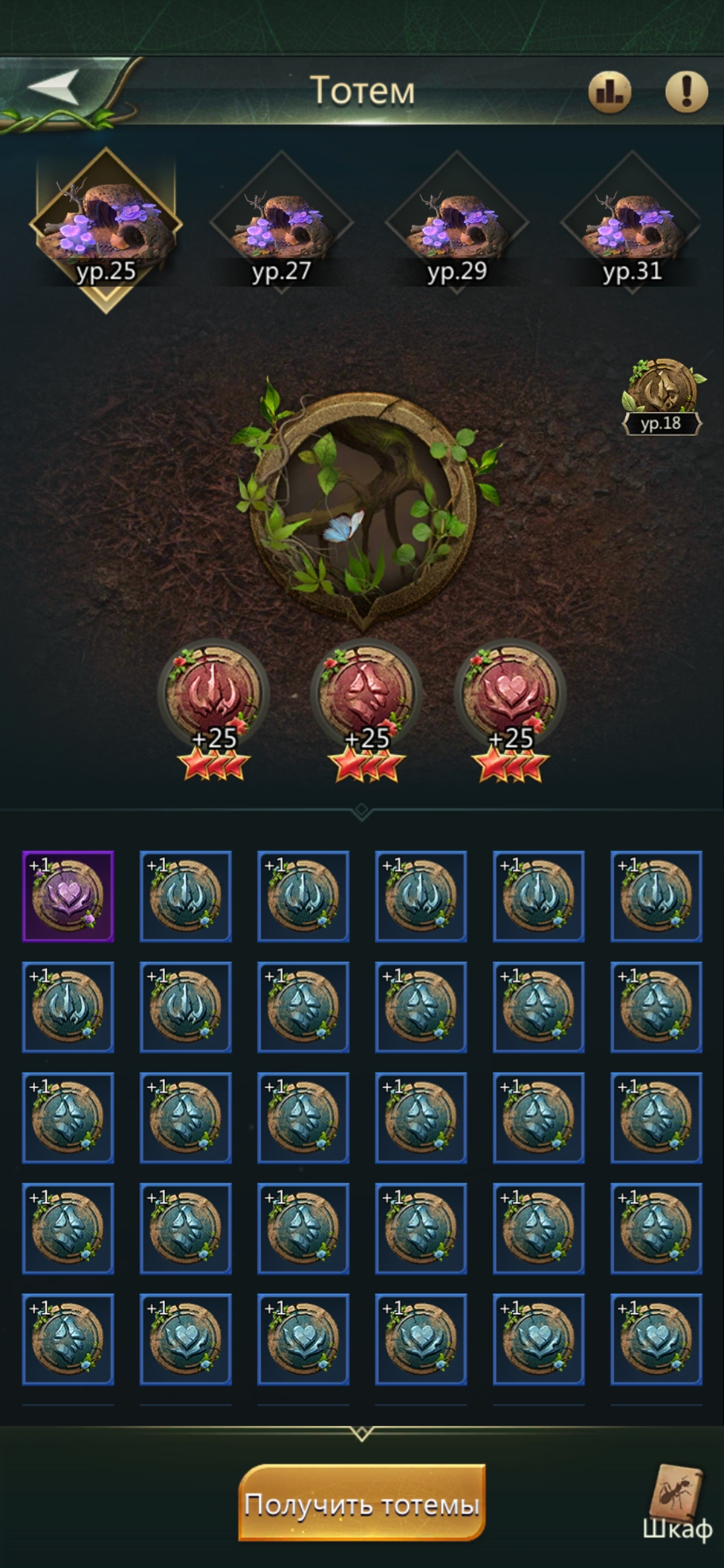Open the Шкаф ant scroll icon

tap(677, 1503)
